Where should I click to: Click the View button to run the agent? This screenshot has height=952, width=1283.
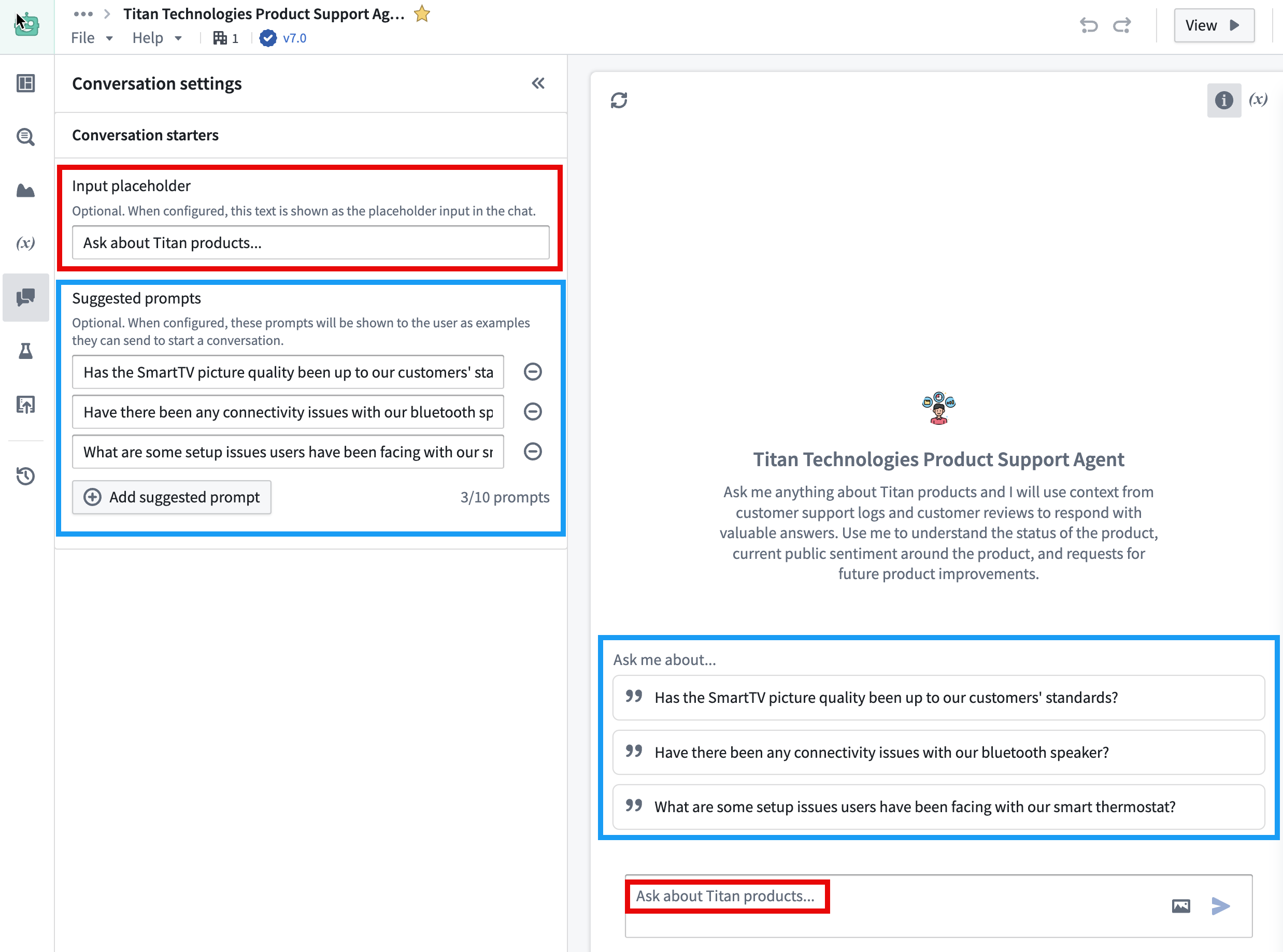coord(1214,25)
